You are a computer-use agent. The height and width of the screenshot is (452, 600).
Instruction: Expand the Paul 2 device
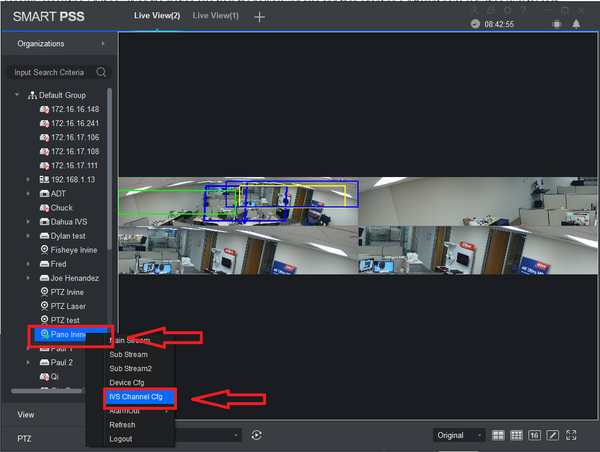(28, 362)
